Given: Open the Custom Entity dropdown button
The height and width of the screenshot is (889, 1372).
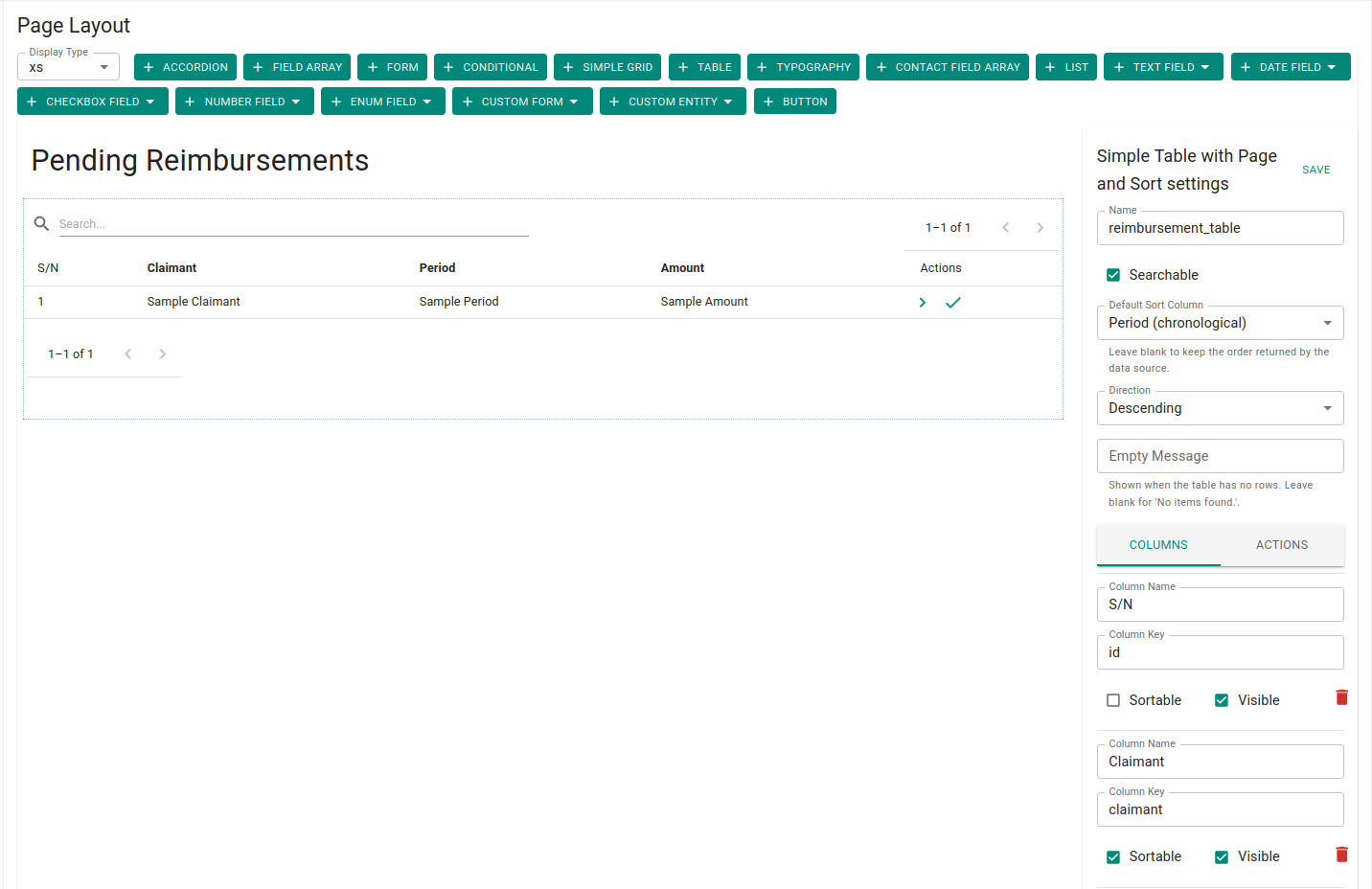Looking at the screenshot, I should coord(673,102).
